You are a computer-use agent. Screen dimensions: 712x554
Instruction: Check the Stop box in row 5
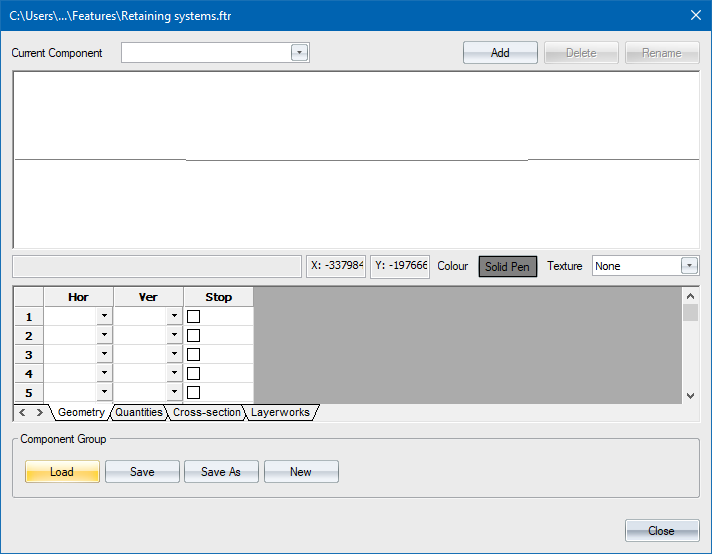pyautogui.click(x=194, y=393)
